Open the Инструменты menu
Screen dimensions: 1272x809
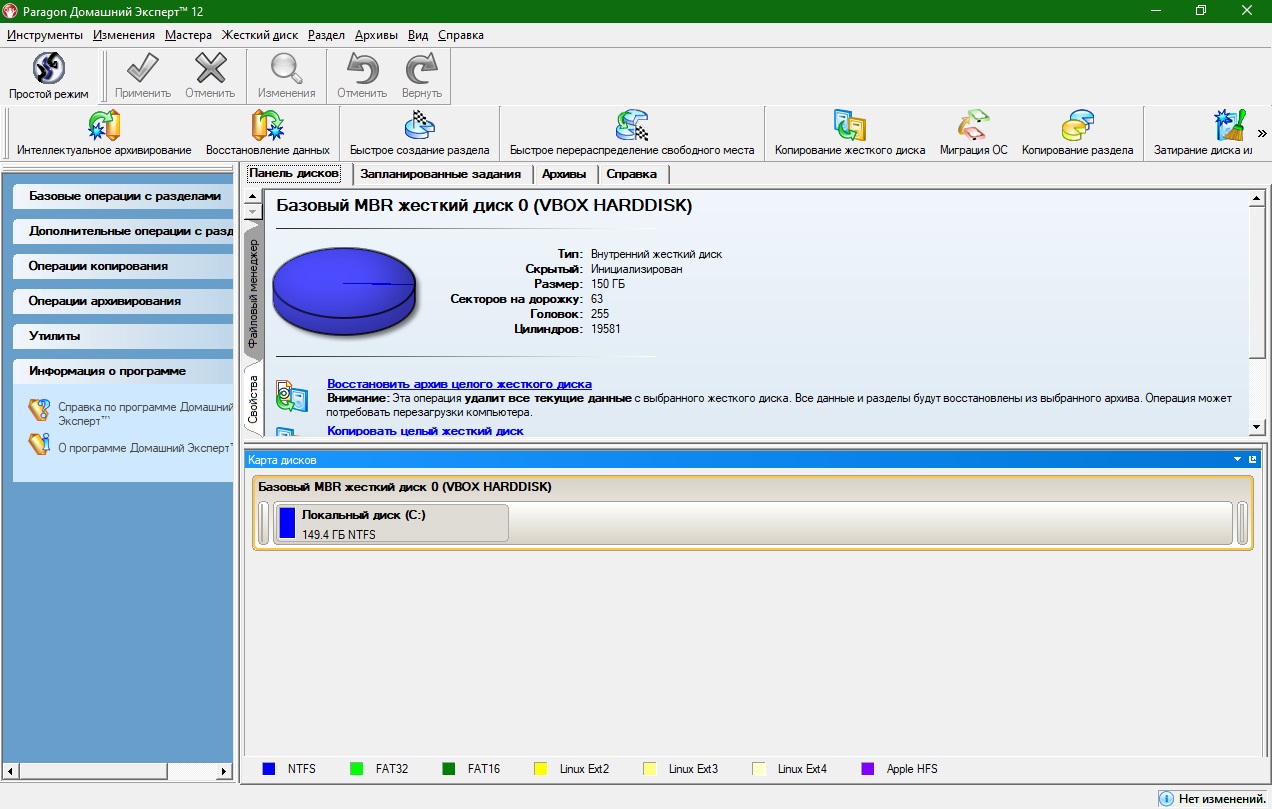44,34
